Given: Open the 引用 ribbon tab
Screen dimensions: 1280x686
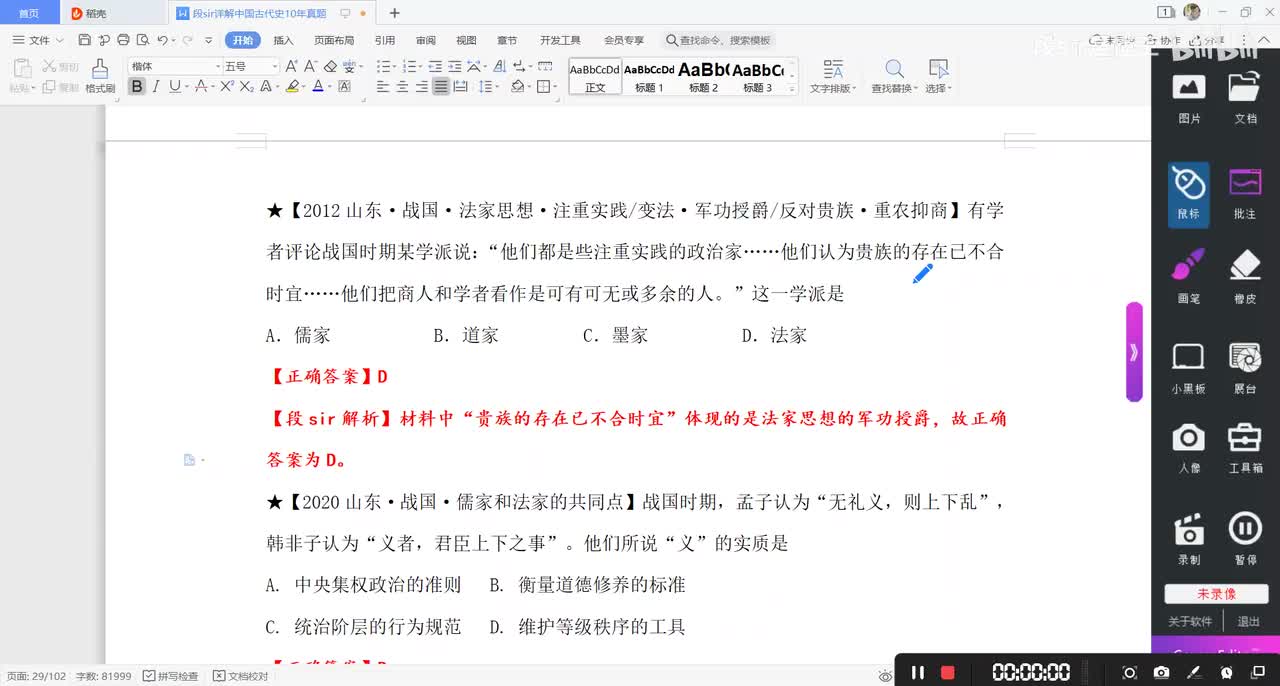Looking at the screenshot, I should point(385,41).
